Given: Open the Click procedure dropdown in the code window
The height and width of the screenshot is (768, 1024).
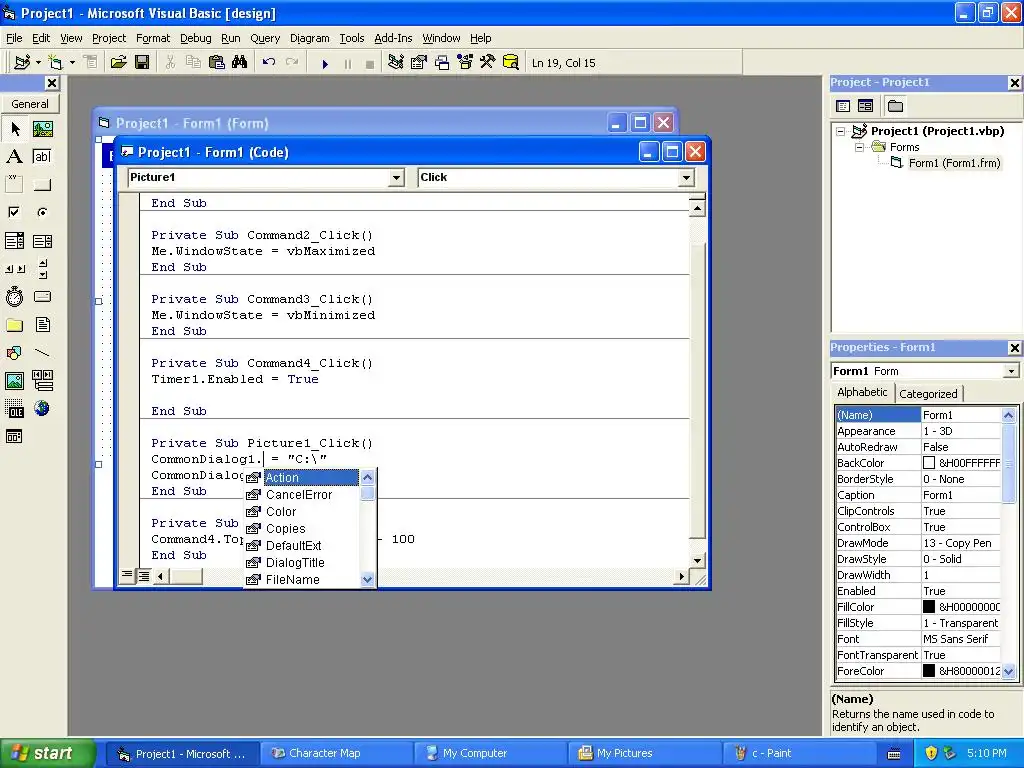Looking at the screenshot, I should [686, 178].
